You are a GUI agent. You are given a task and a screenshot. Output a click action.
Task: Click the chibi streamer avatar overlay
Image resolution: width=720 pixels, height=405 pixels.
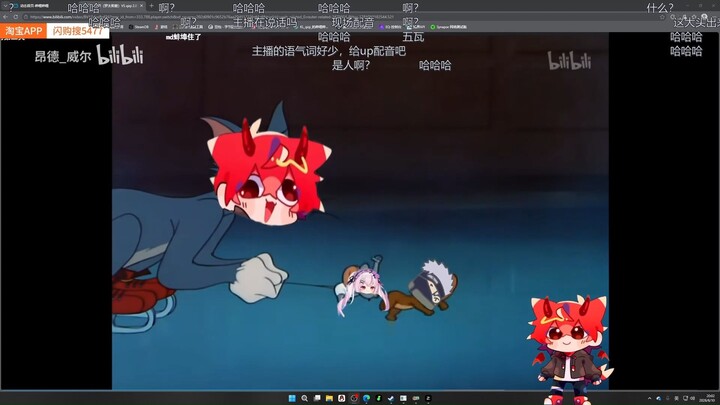point(569,349)
